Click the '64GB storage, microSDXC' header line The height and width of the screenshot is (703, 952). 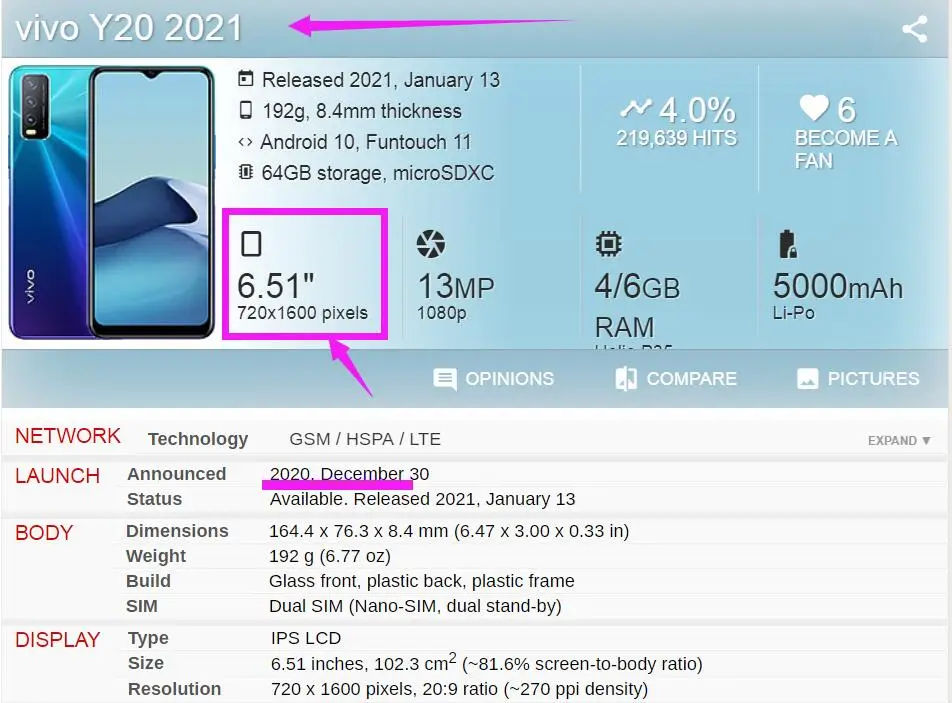(x=378, y=173)
